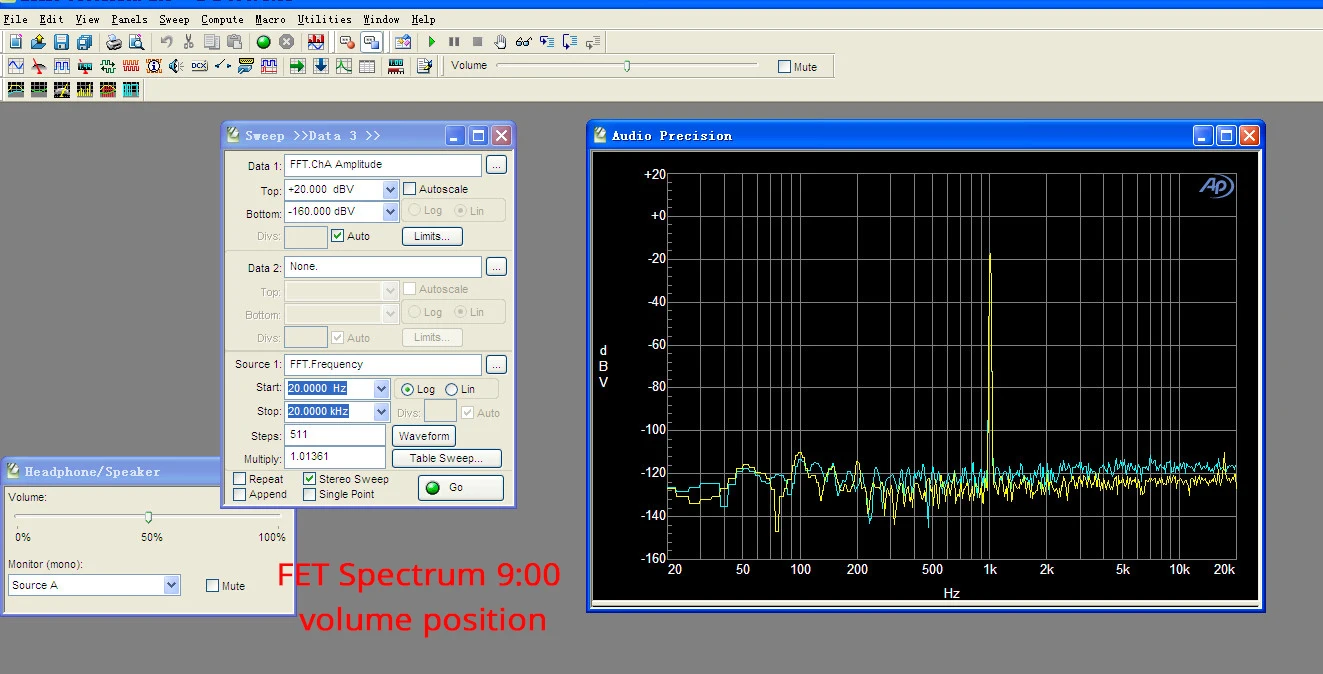Click the Print icon in toolbar
The height and width of the screenshot is (674, 1323).
114,42
